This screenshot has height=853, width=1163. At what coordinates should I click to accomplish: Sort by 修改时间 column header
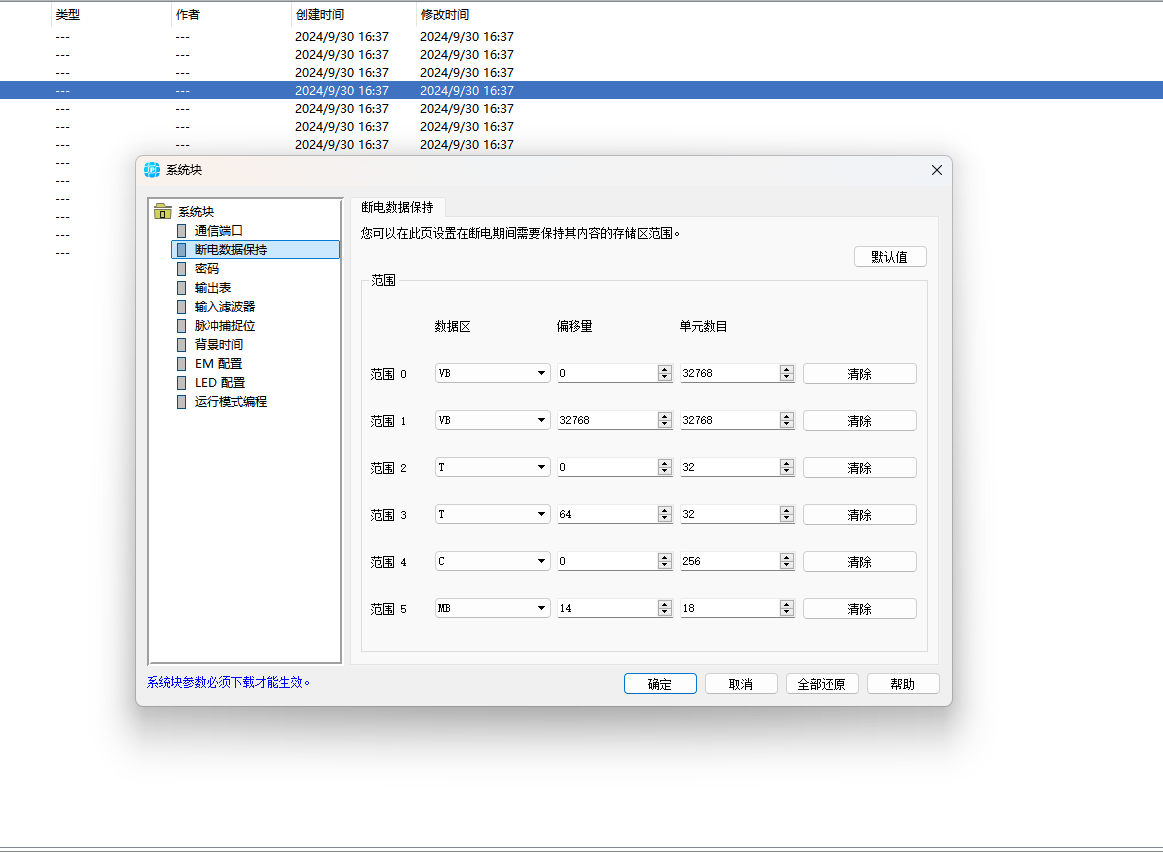click(x=445, y=14)
